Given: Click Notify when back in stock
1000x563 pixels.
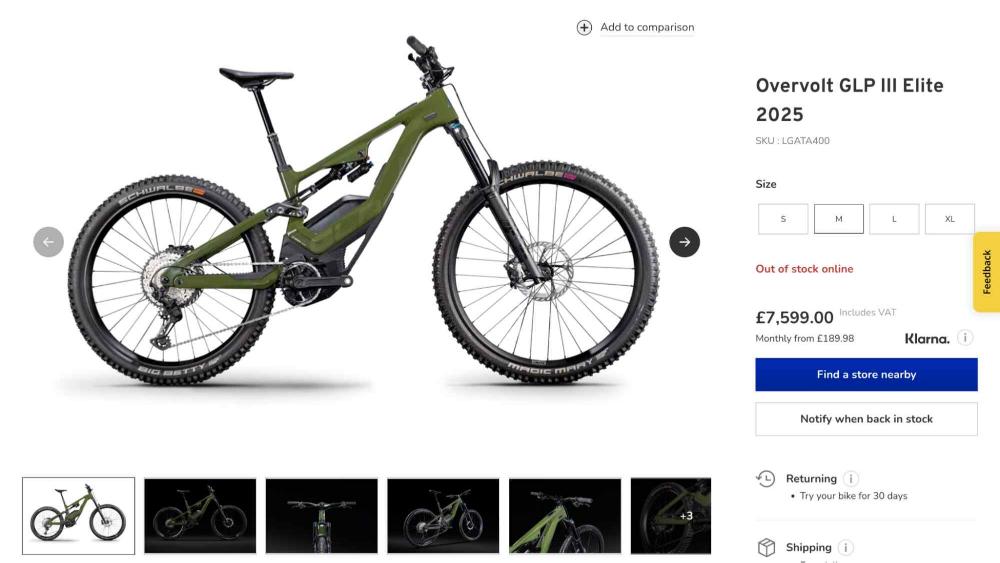Looking at the screenshot, I should 866,419.
